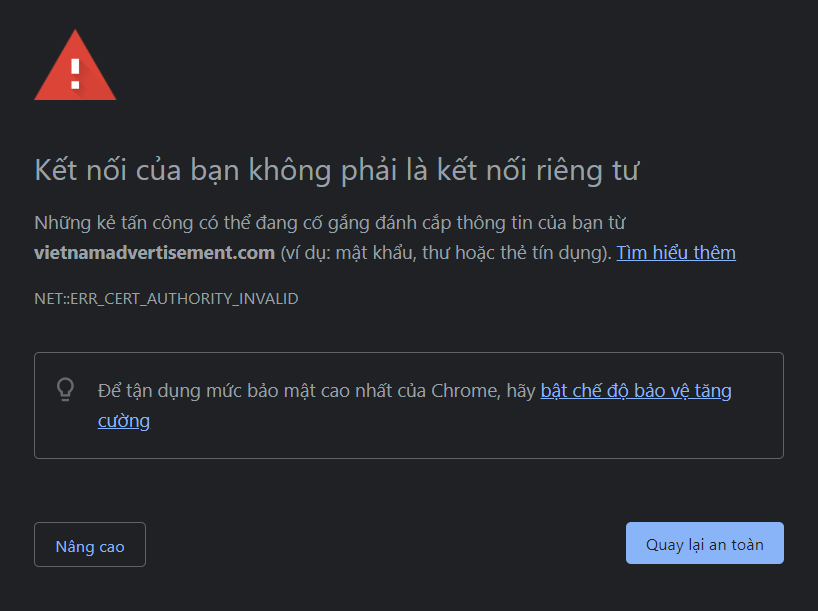The width and height of the screenshot is (818, 611).
Task: Click the word "cường" on the link's second line
Action: [124, 421]
